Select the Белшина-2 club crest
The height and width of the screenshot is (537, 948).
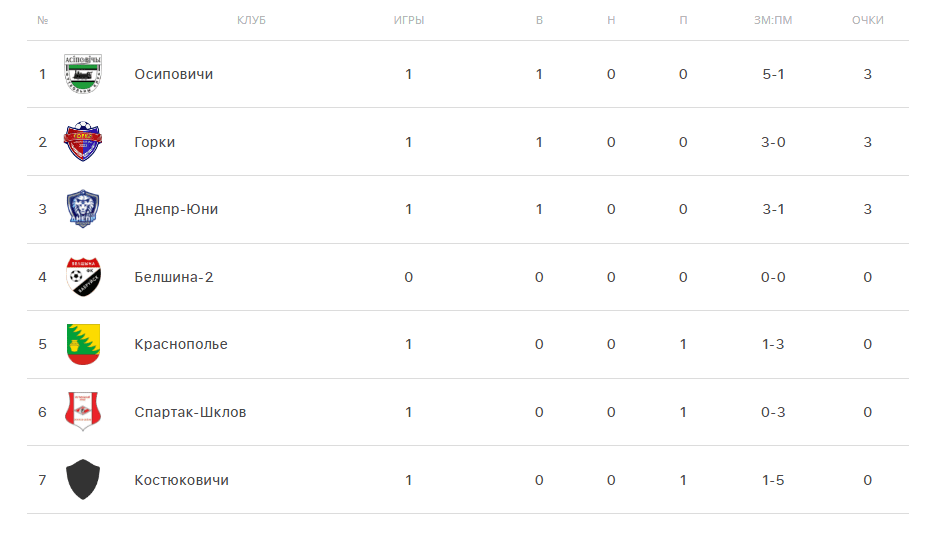[83, 277]
